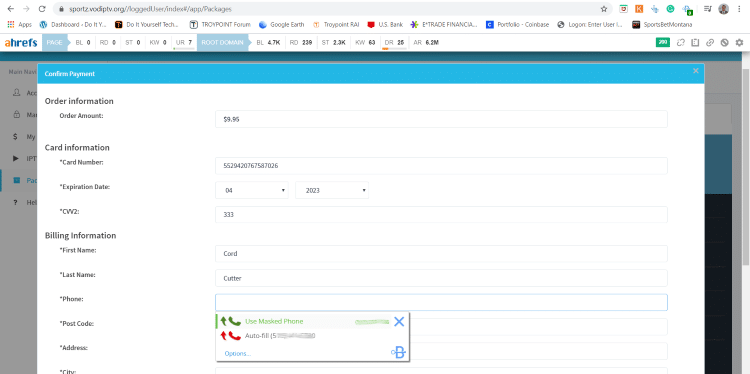Open the Troypoint RAI bookmark
This screenshot has width=750, height=374.
(336, 24)
